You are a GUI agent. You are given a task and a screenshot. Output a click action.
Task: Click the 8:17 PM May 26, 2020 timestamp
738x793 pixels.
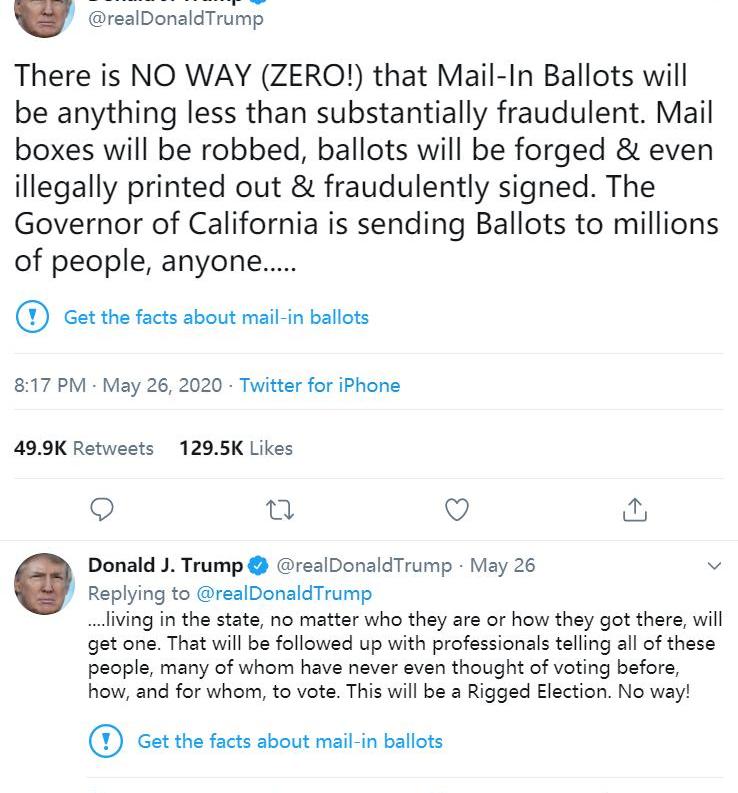click(118, 385)
